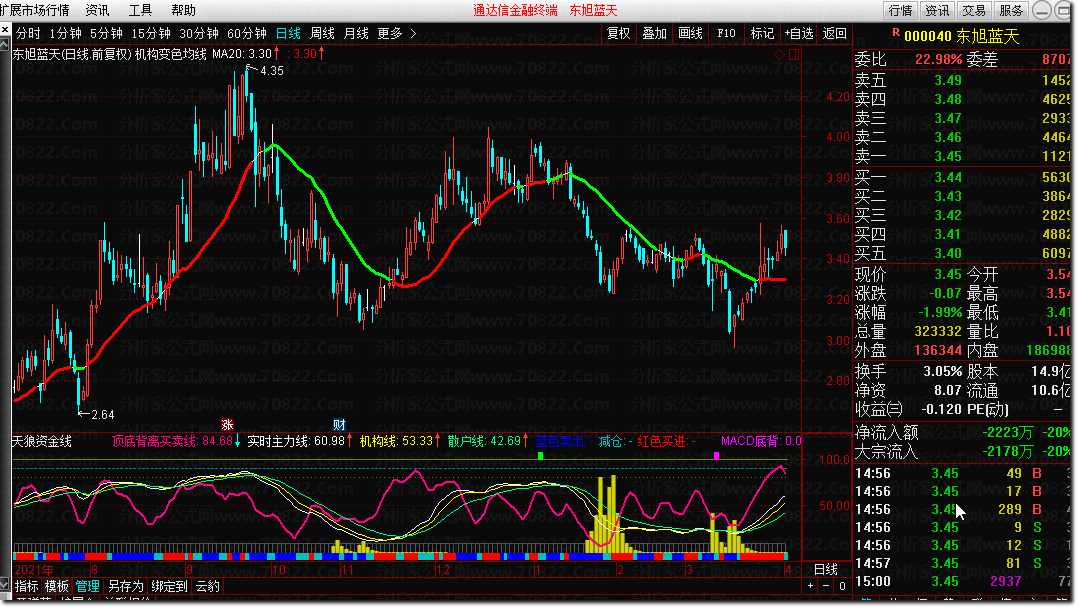Click 叠加 overlay toolbar item
Screen dimensions: 1079x608
pyautogui.click(x=654, y=33)
